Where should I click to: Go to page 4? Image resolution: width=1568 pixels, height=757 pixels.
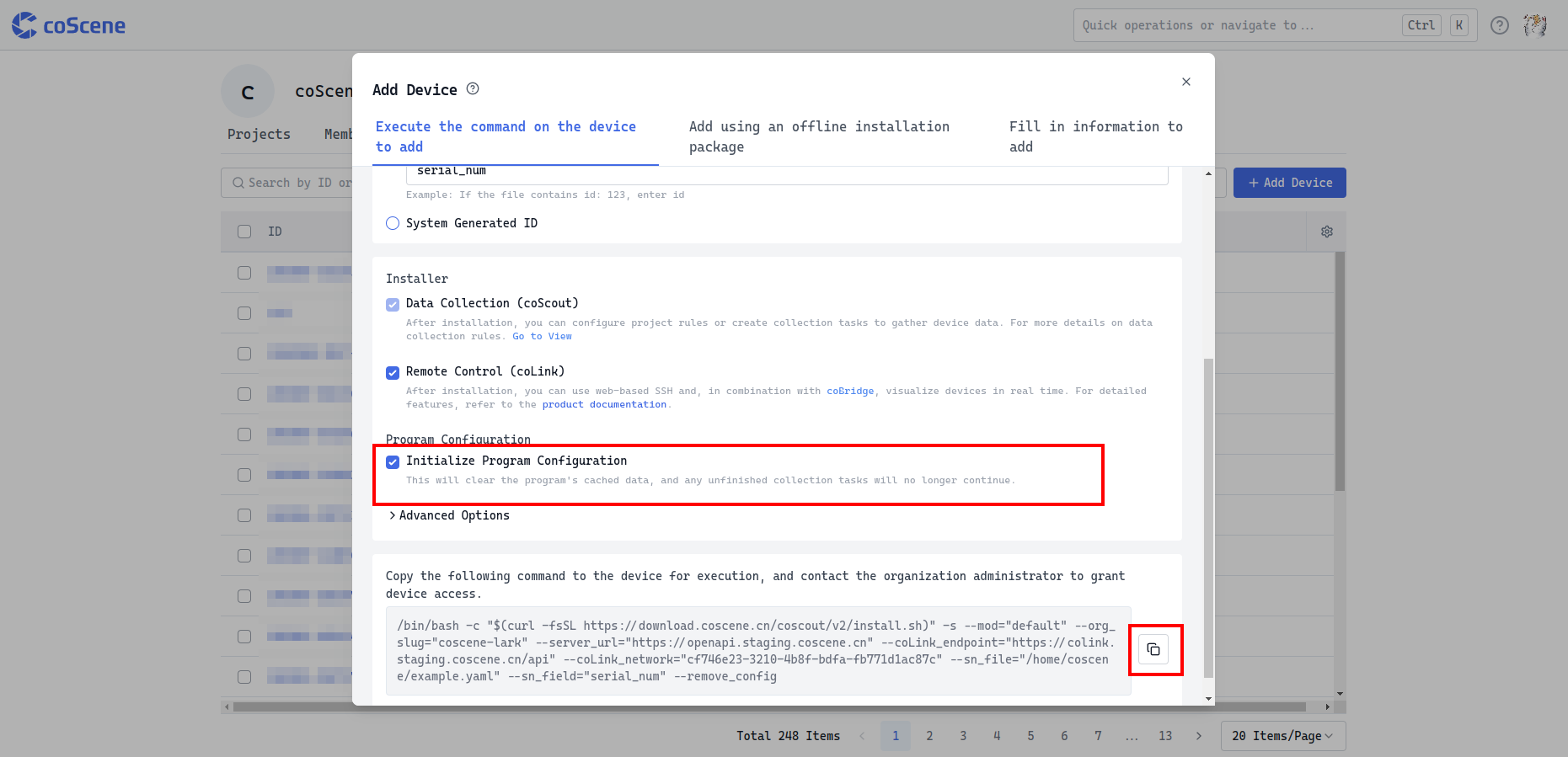[997, 736]
